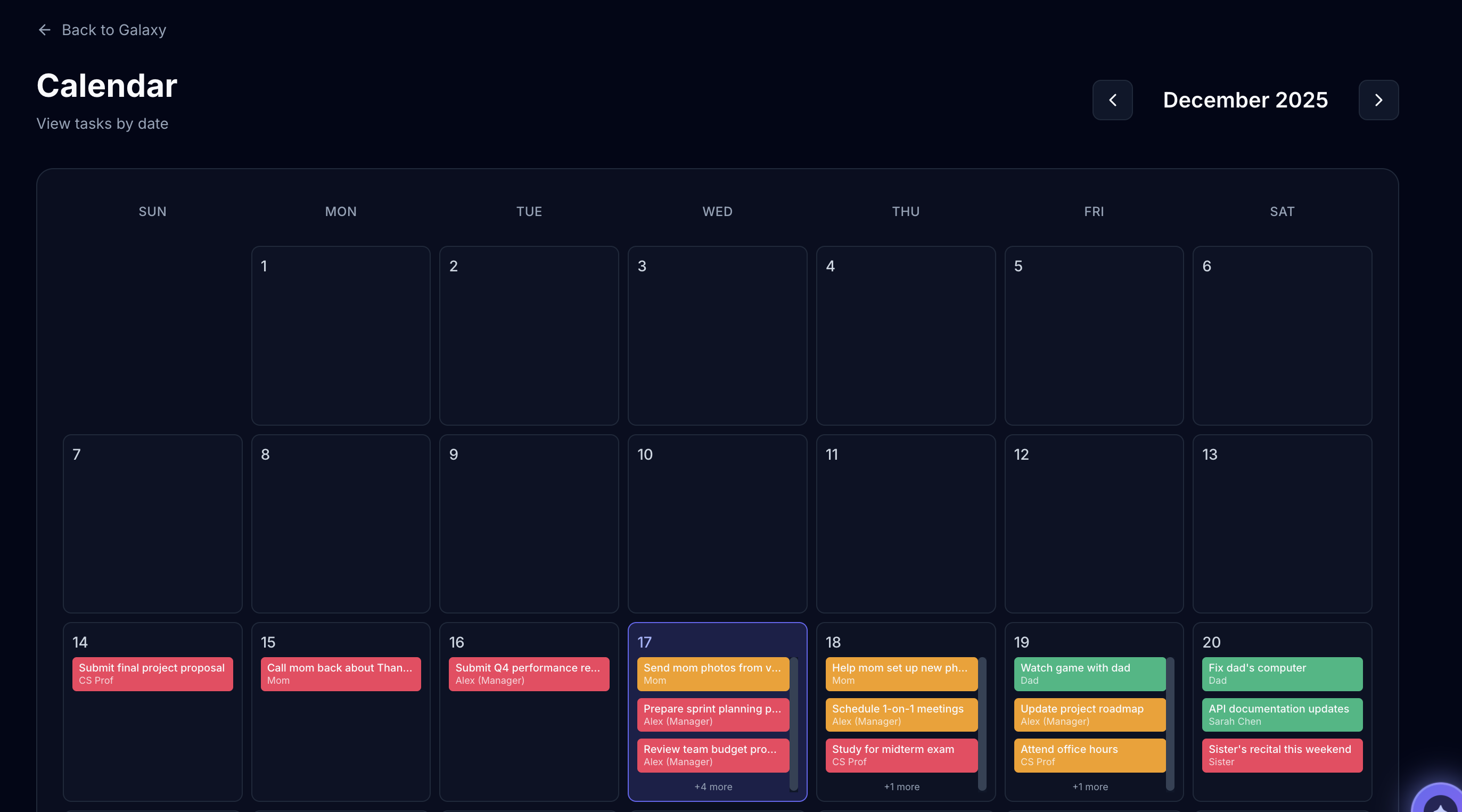This screenshot has height=812, width=1462.
Task: Select Study for midterm exam task
Action: pos(901,755)
